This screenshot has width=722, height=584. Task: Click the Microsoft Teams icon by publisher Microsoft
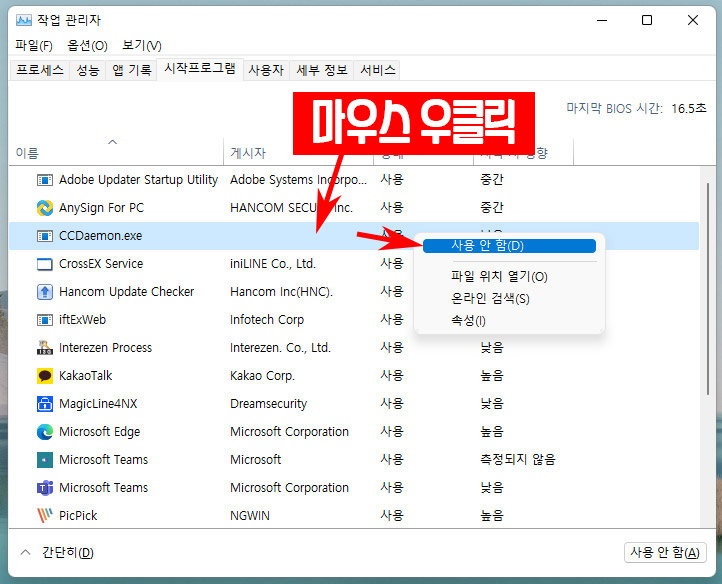point(45,460)
